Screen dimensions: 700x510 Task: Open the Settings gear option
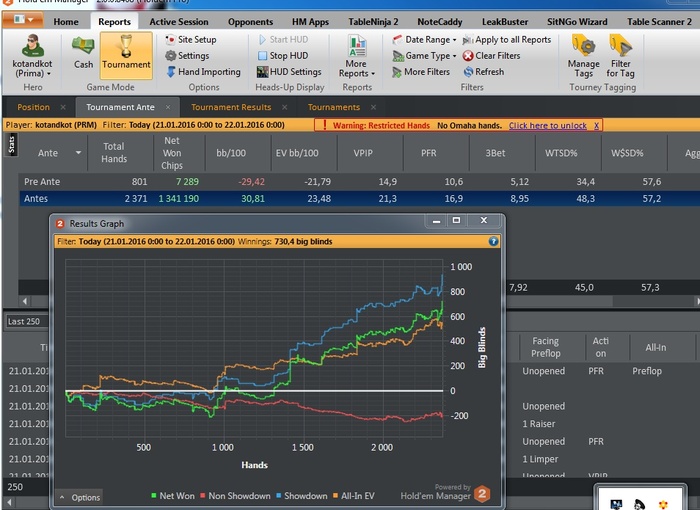[x=187, y=56]
